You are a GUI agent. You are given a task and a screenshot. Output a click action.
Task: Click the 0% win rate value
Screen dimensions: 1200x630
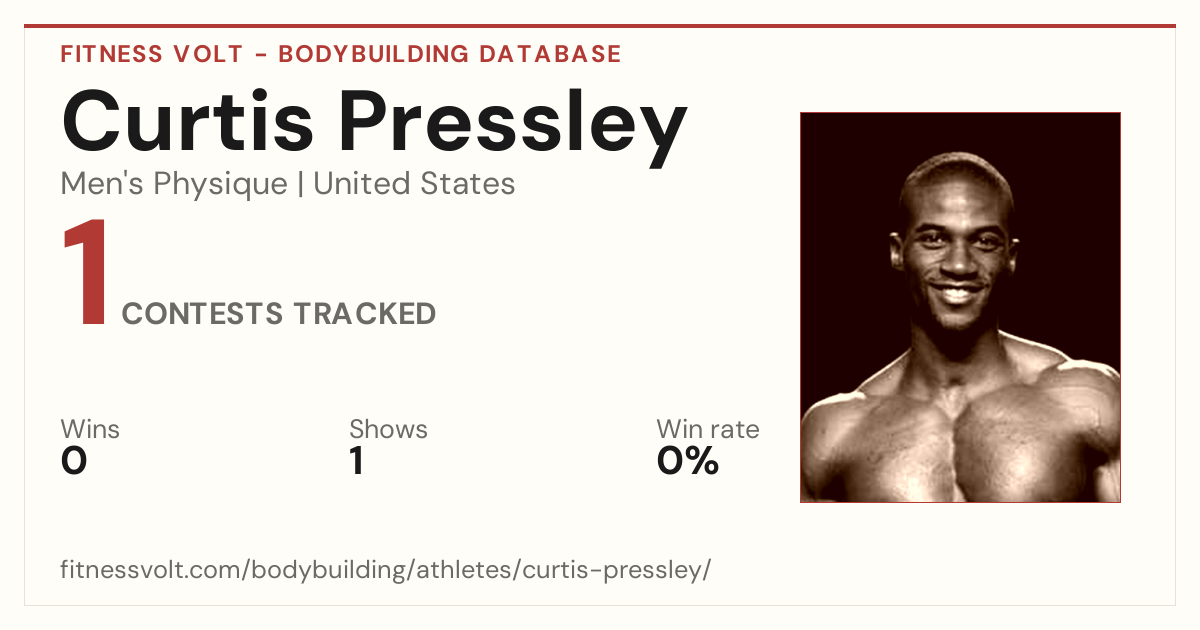[x=688, y=461]
